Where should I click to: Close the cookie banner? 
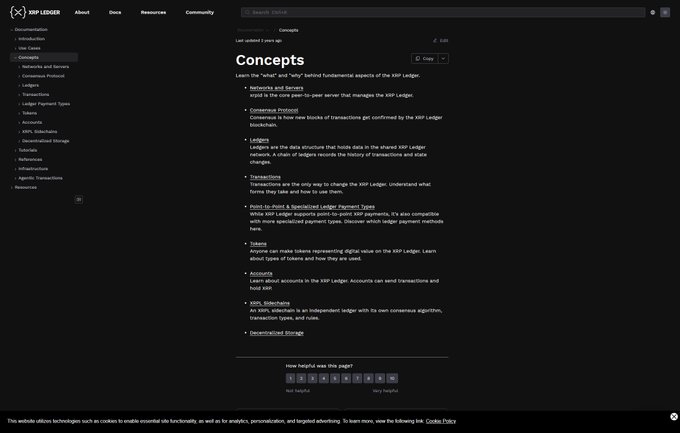coord(673,417)
